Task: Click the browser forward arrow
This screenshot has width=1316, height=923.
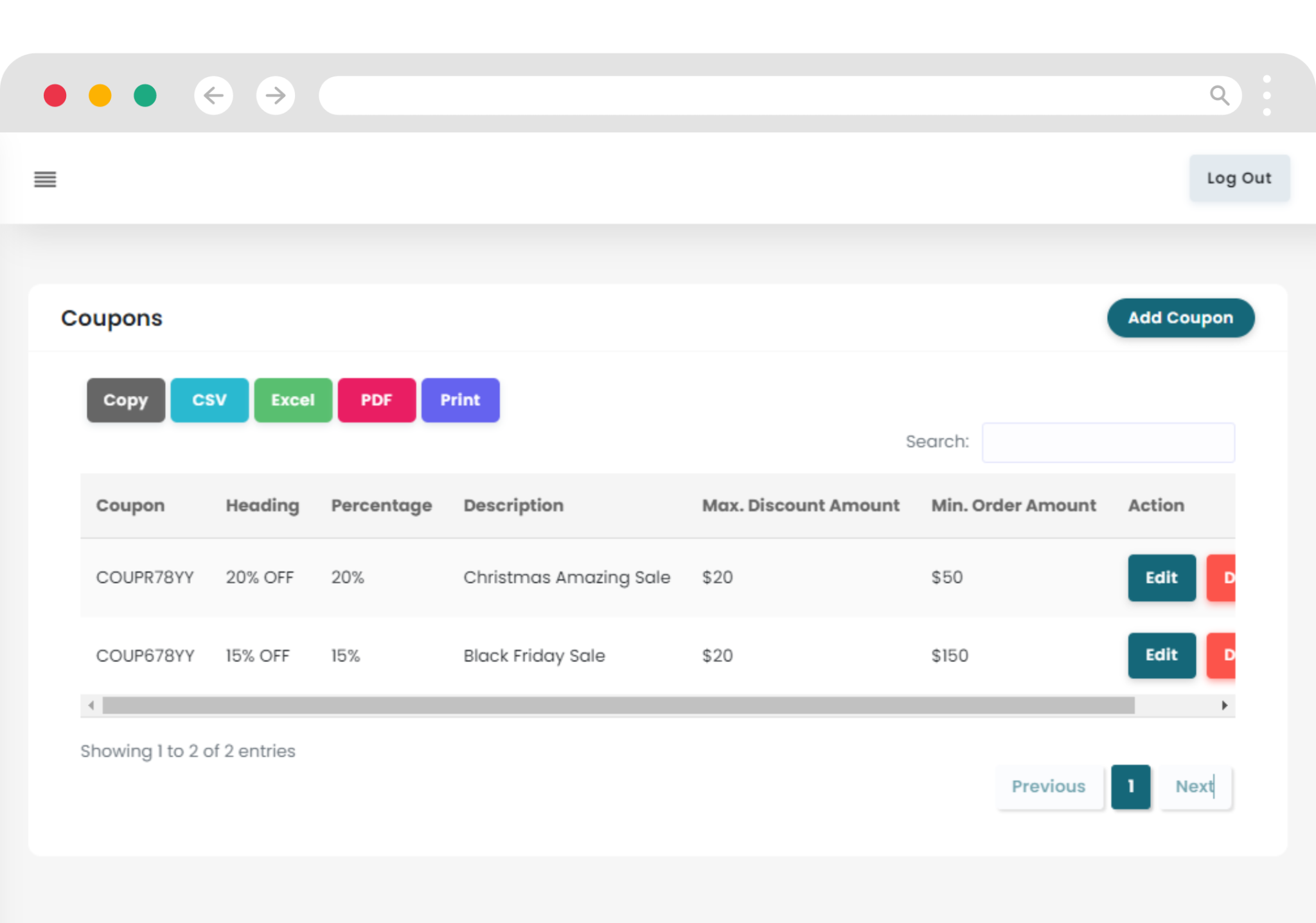Action: tap(275, 95)
